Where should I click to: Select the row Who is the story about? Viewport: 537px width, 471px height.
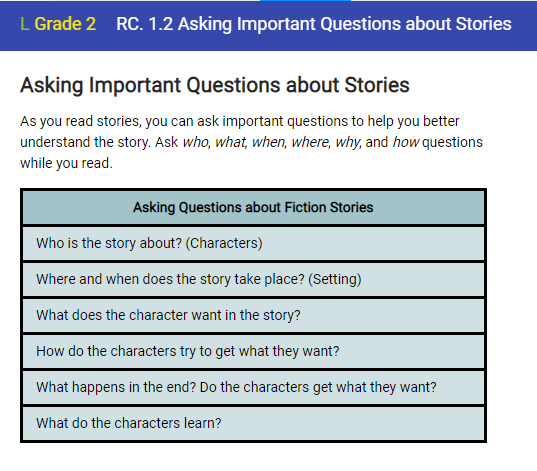tap(253, 243)
